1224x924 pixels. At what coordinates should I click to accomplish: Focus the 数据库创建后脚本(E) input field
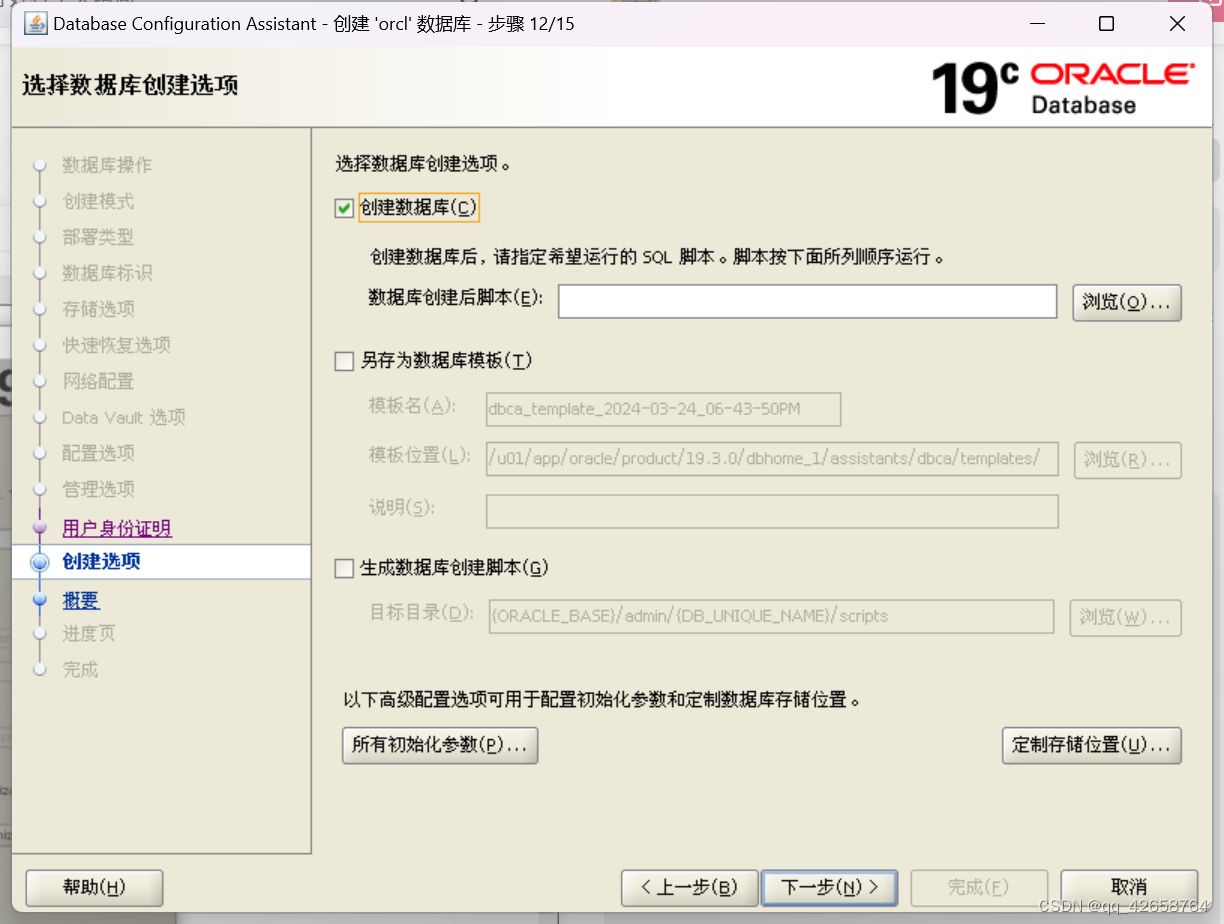[x=807, y=301]
